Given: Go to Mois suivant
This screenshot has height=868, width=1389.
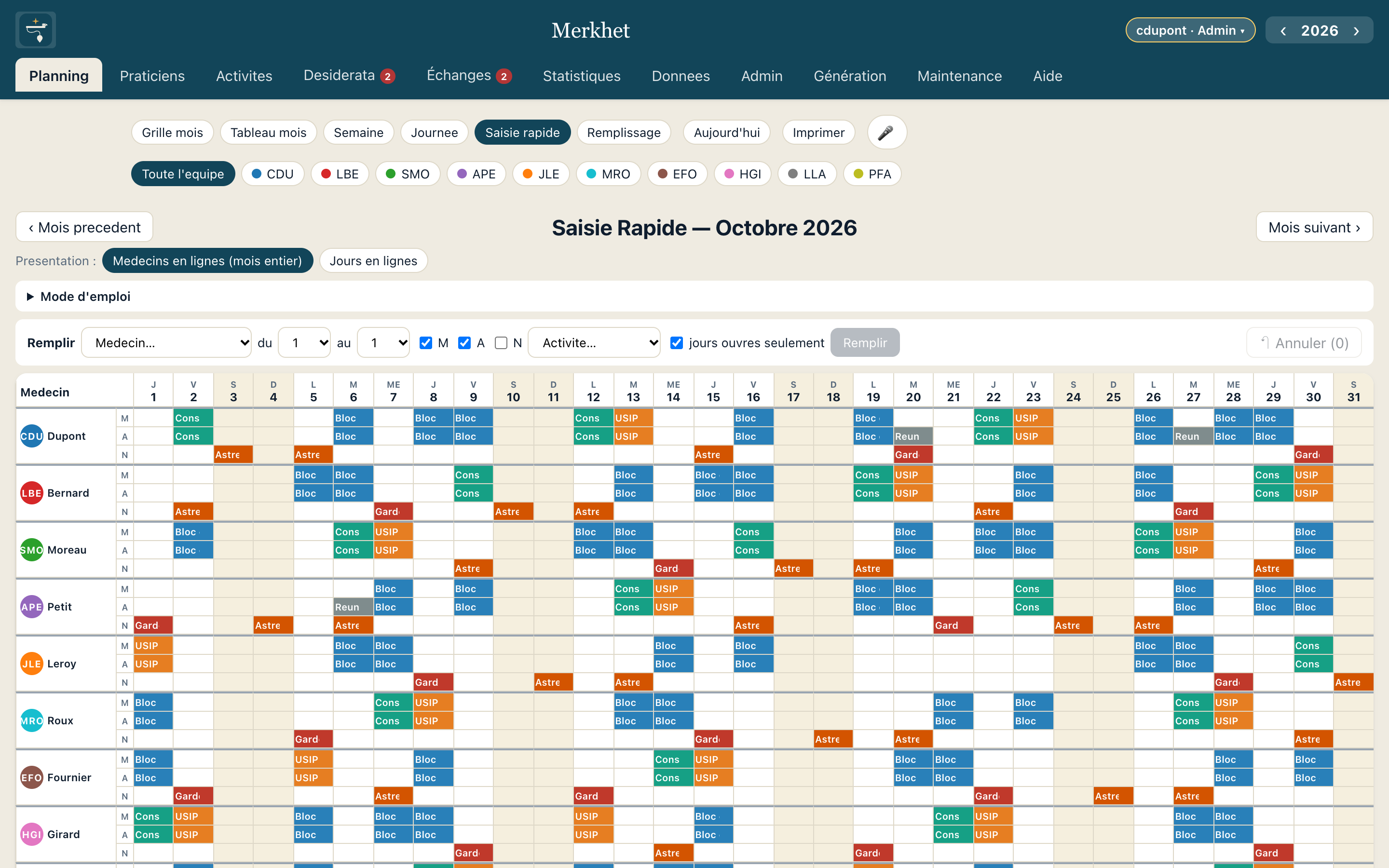Looking at the screenshot, I should [1314, 227].
